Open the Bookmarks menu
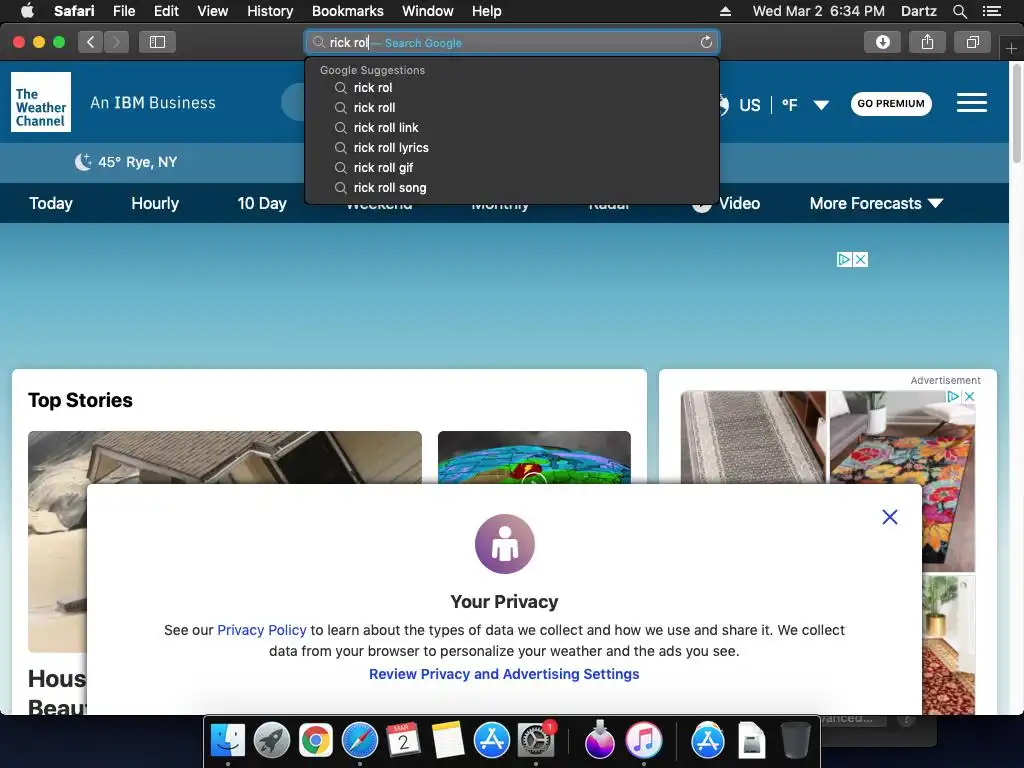This screenshot has height=768, width=1024. tap(347, 11)
